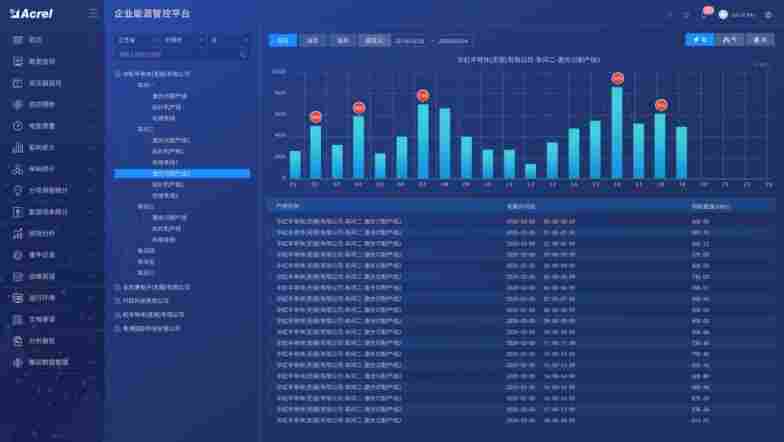Open the monitor screen icon in the sidebar

(x=19, y=61)
